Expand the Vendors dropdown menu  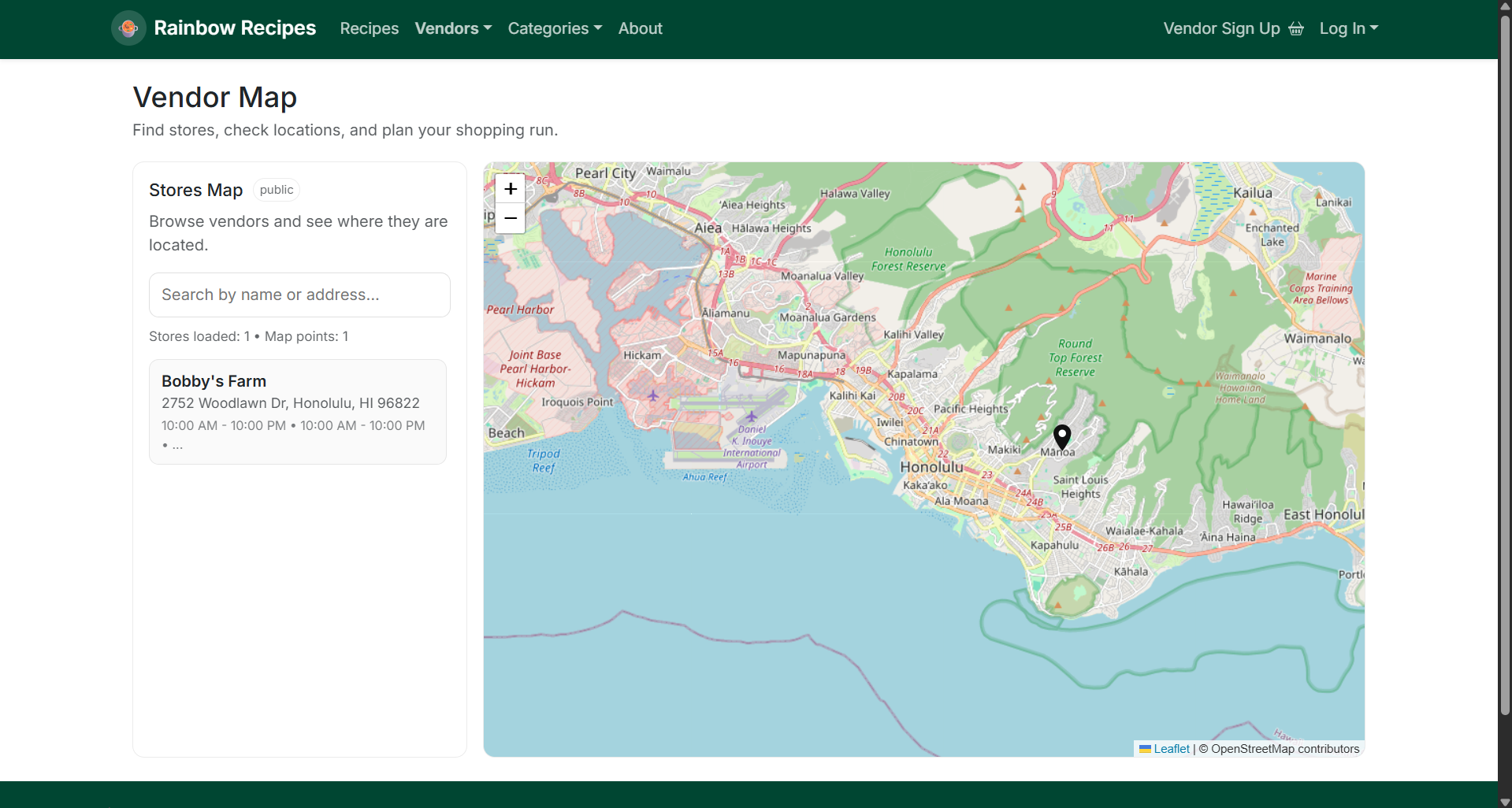(453, 28)
